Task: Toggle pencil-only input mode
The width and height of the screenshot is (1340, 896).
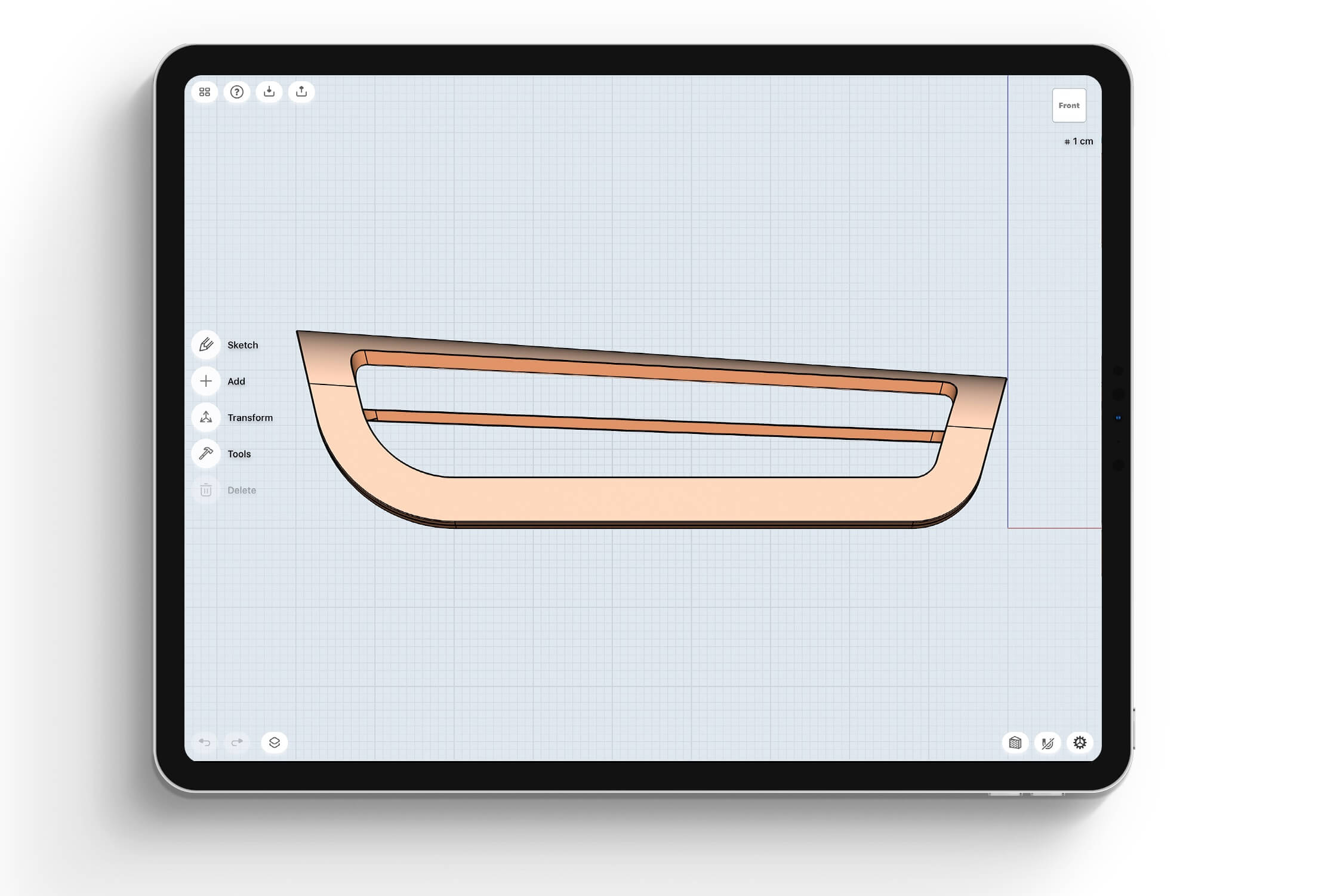Action: [x=1048, y=743]
